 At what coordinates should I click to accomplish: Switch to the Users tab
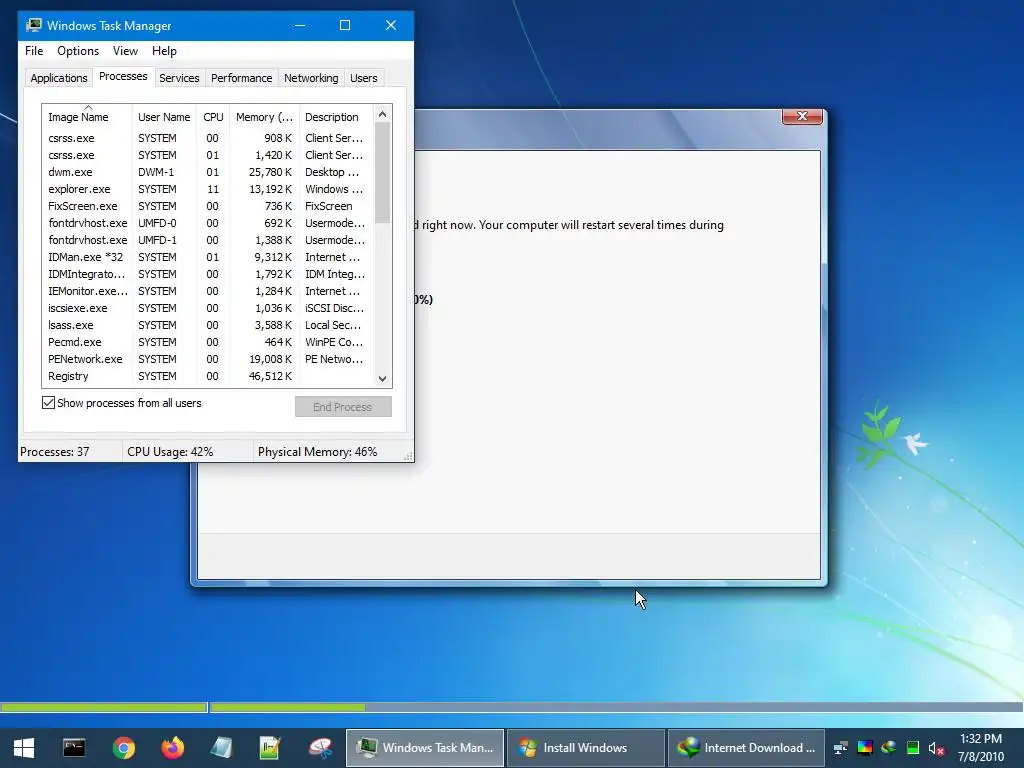pos(363,78)
